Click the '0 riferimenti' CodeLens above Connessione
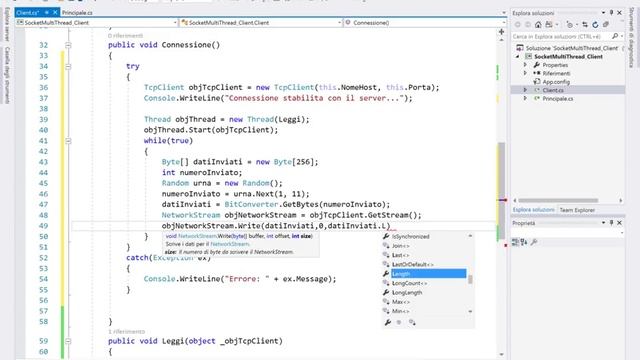Image resolution: width=640 pixels, height=360 pixels. coord(126,36)
